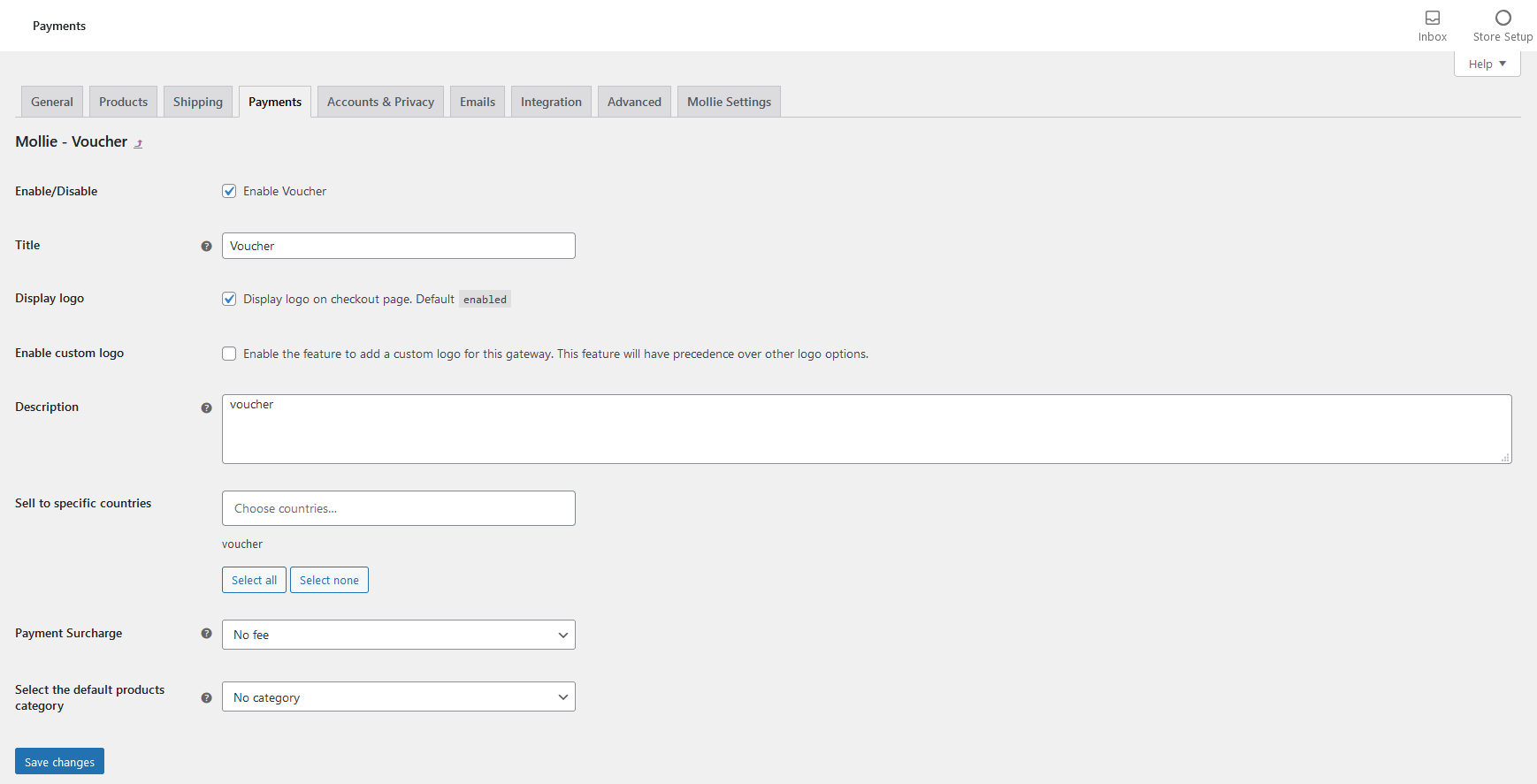Click the return arrow next to Mollie - Voucher
1537x784 pixels.
(139, 143)
